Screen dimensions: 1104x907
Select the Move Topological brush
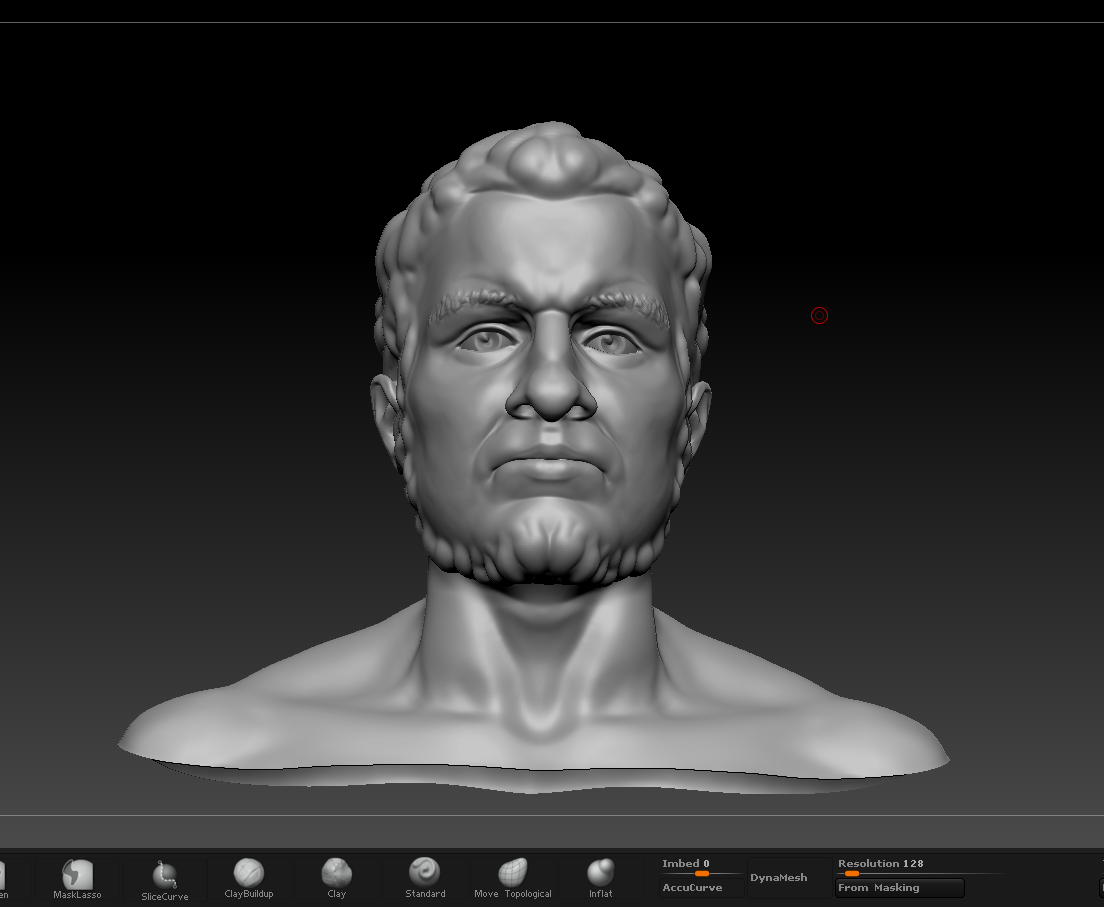[x=513, y=876]
